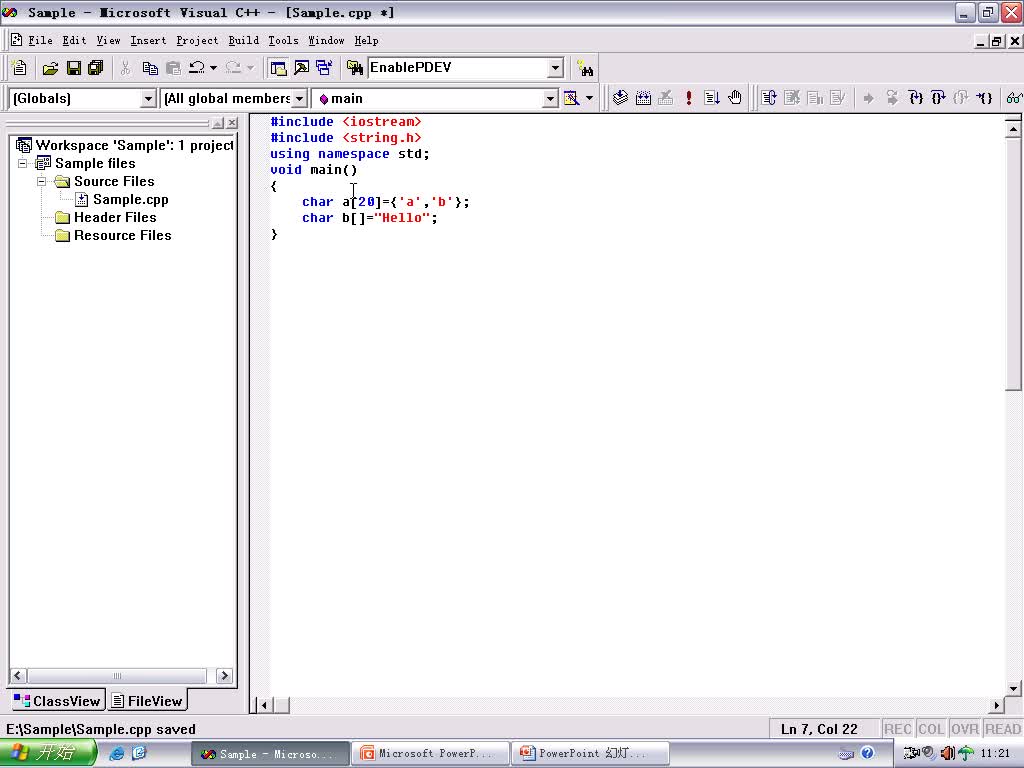Click the blue help tray icon
Screen dimensions: 1024x768
click(867, 753)
